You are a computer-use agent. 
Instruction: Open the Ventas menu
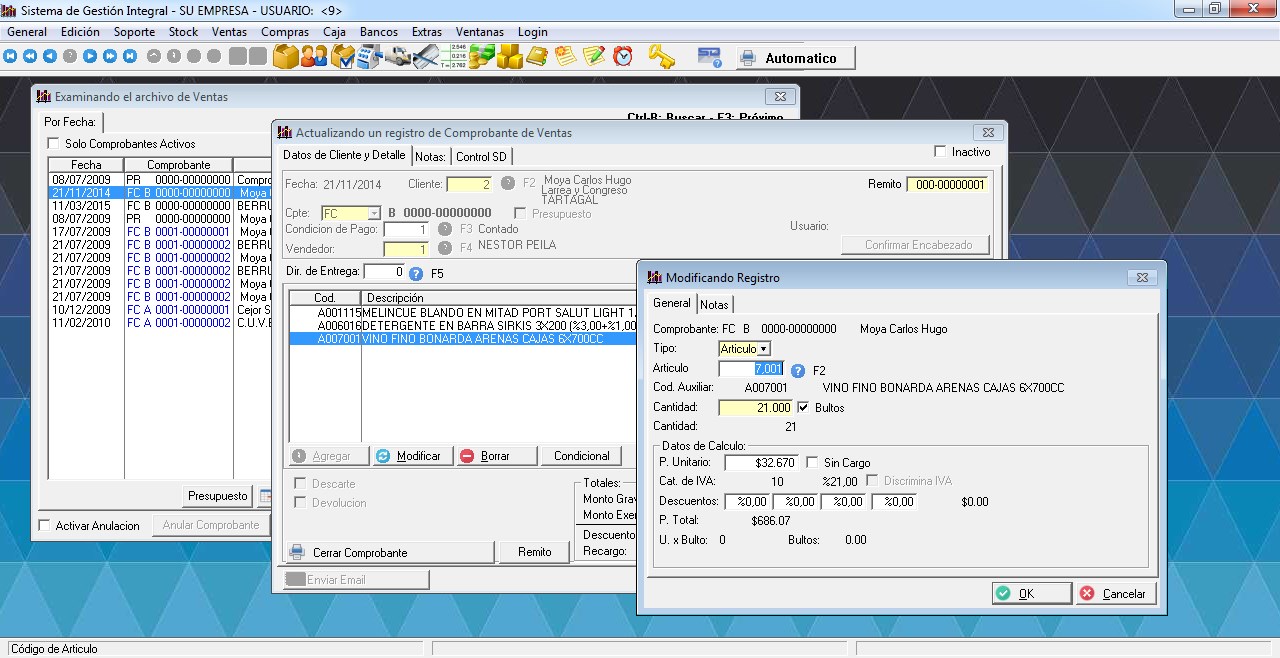(229, 32)
